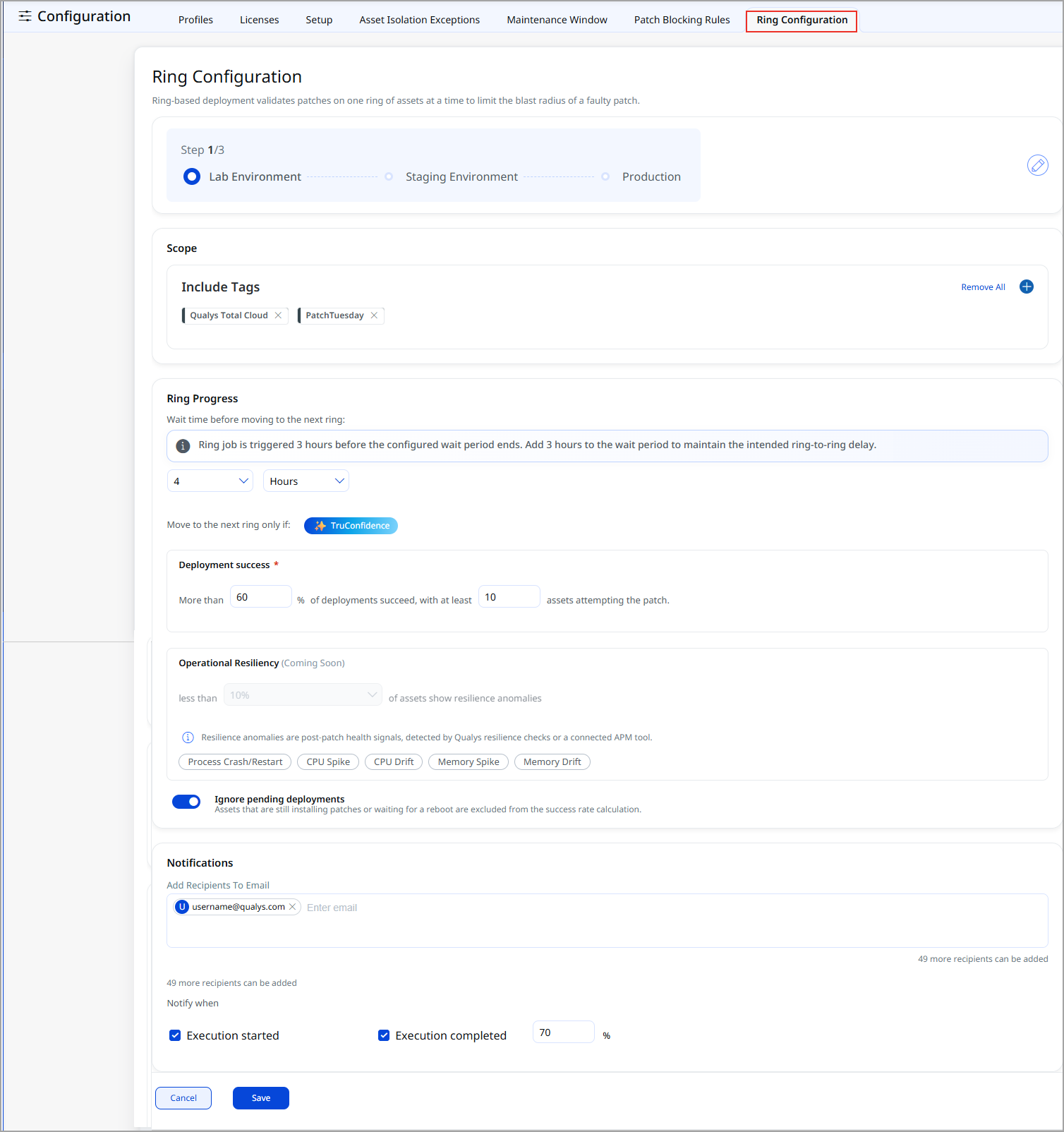Image resolution: width=1064 pixels, height=1132 pixels.
Task: Remove username@qualys.com recipient
Action: coord(292,907)
